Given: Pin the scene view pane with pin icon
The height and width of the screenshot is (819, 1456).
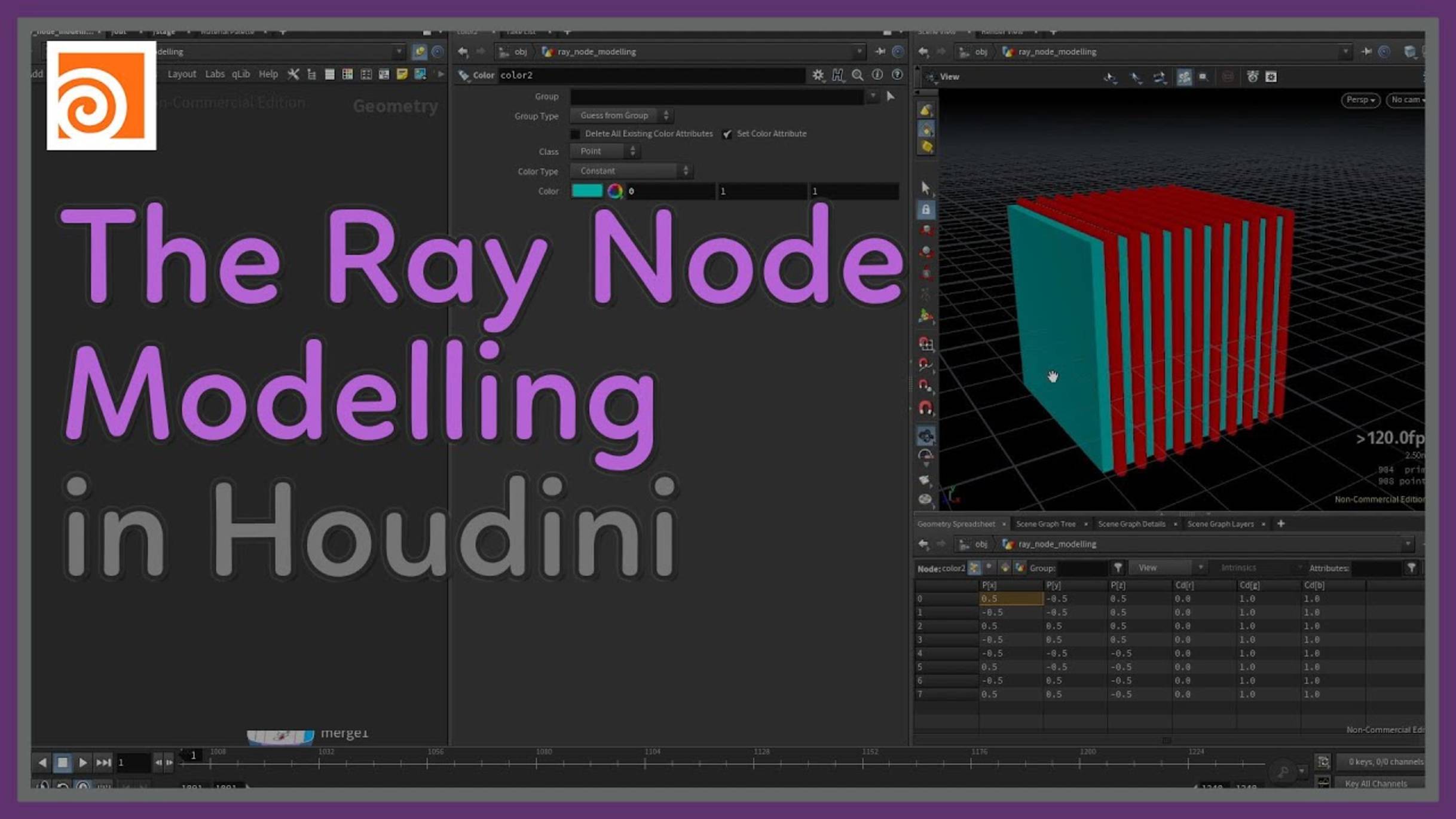Looking at the screenshot, I should pos(1366,52).
